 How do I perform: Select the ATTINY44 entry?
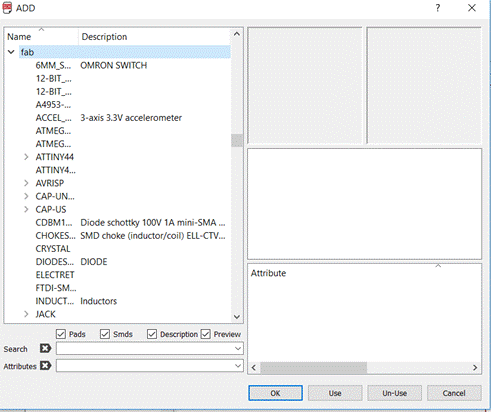tap(55, 157)
